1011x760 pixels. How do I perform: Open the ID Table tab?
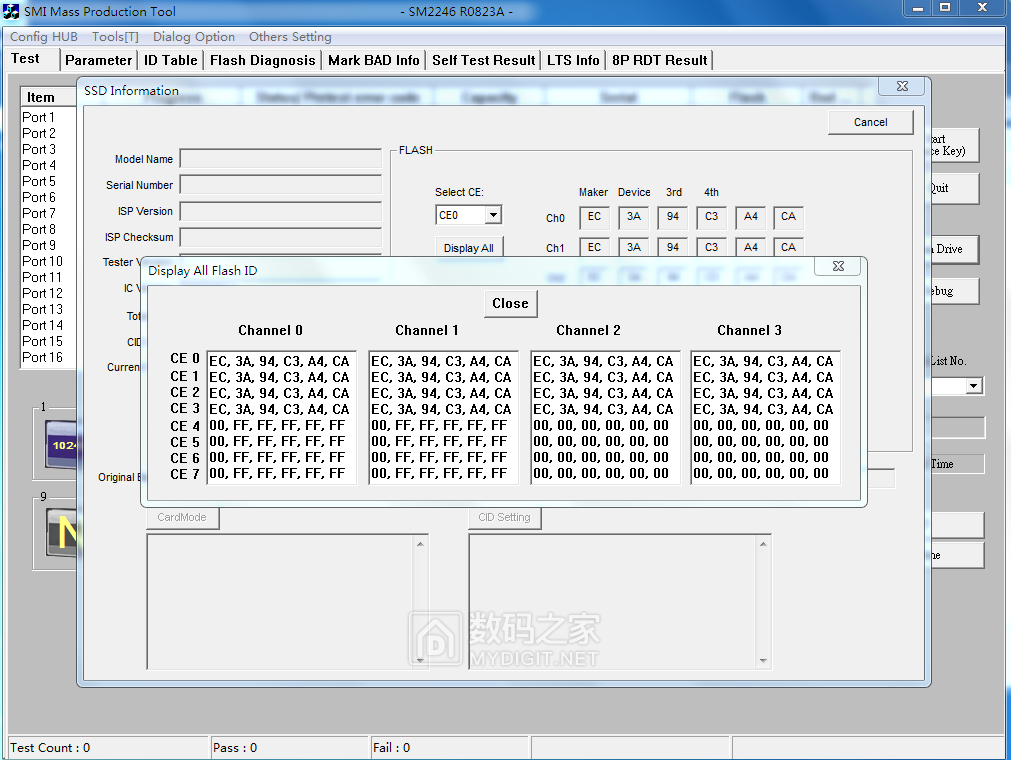coord(170,60)
